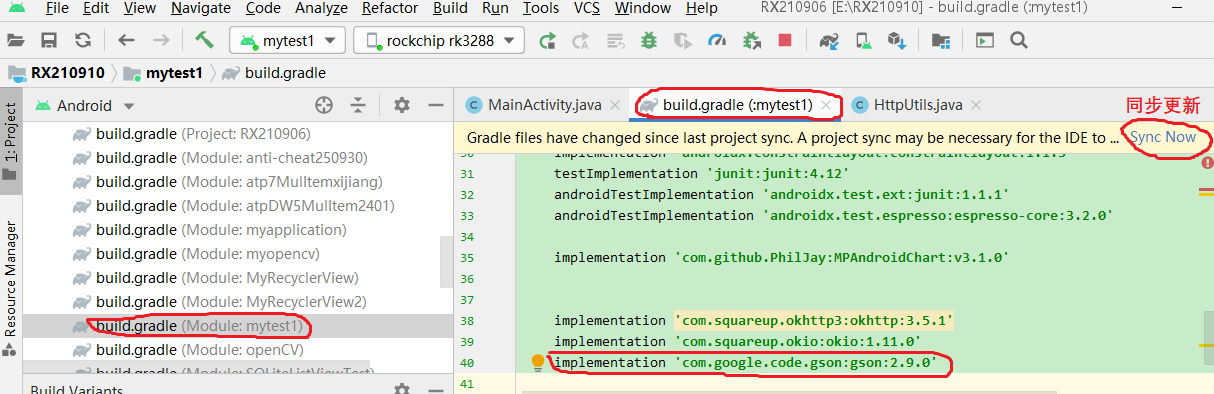Screen dimensions: 1214x394
Task: Click the Apply Changes and Restart Activity icon
Action: click(580, 41)
